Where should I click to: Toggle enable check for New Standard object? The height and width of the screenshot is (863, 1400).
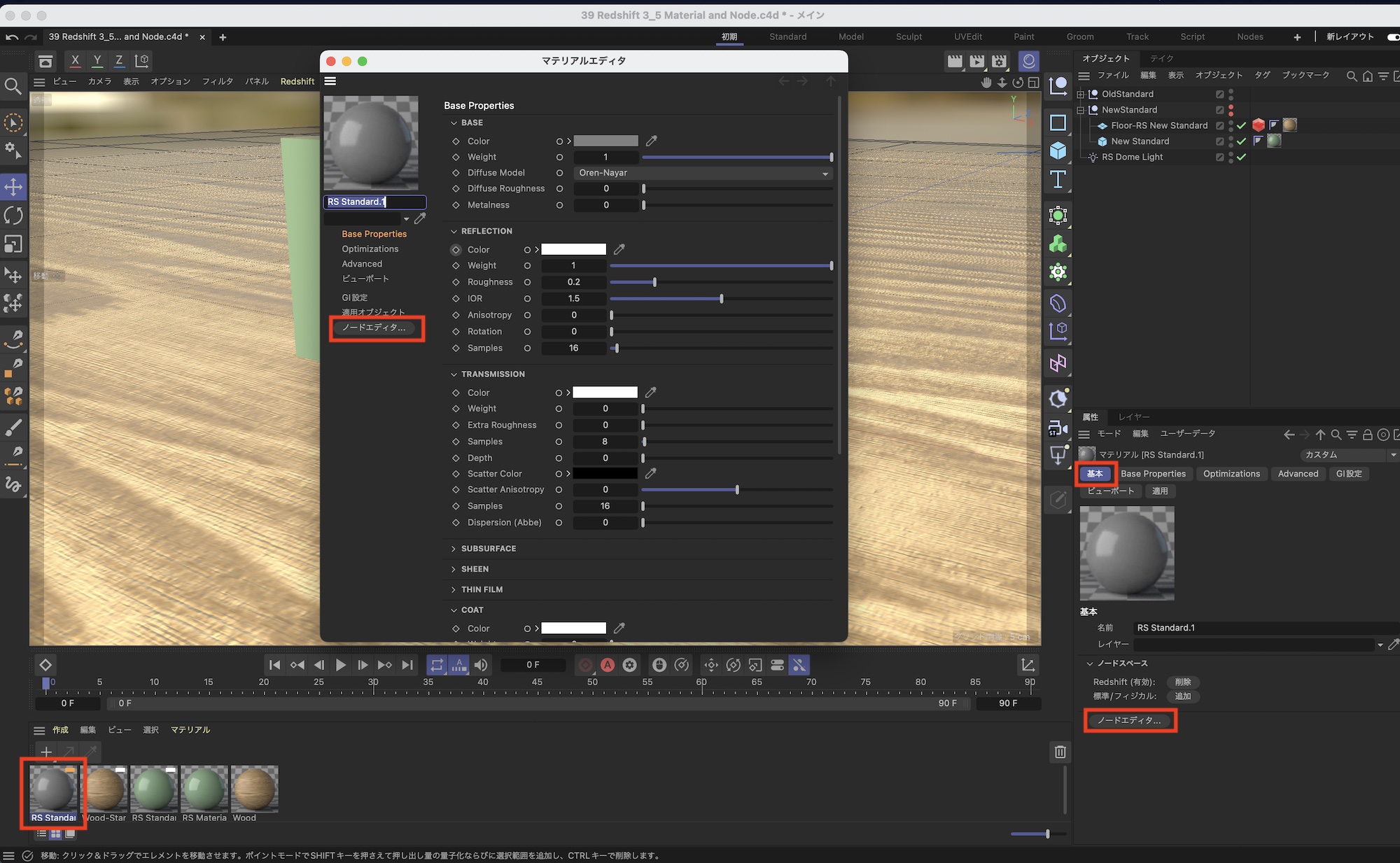1241,141
